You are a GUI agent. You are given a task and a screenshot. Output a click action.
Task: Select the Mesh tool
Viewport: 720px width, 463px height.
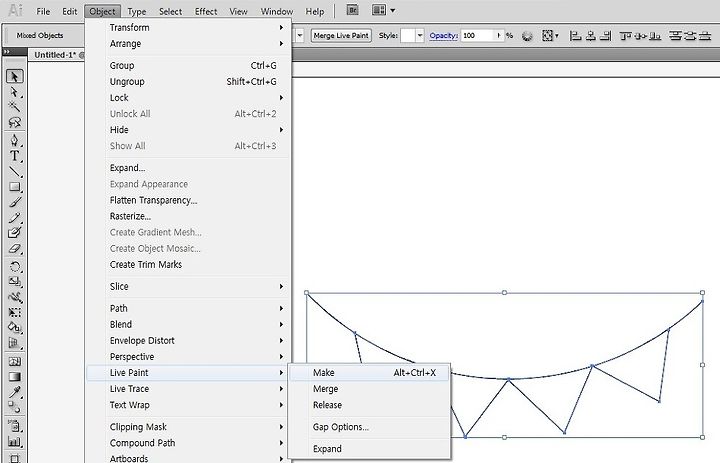15,361
